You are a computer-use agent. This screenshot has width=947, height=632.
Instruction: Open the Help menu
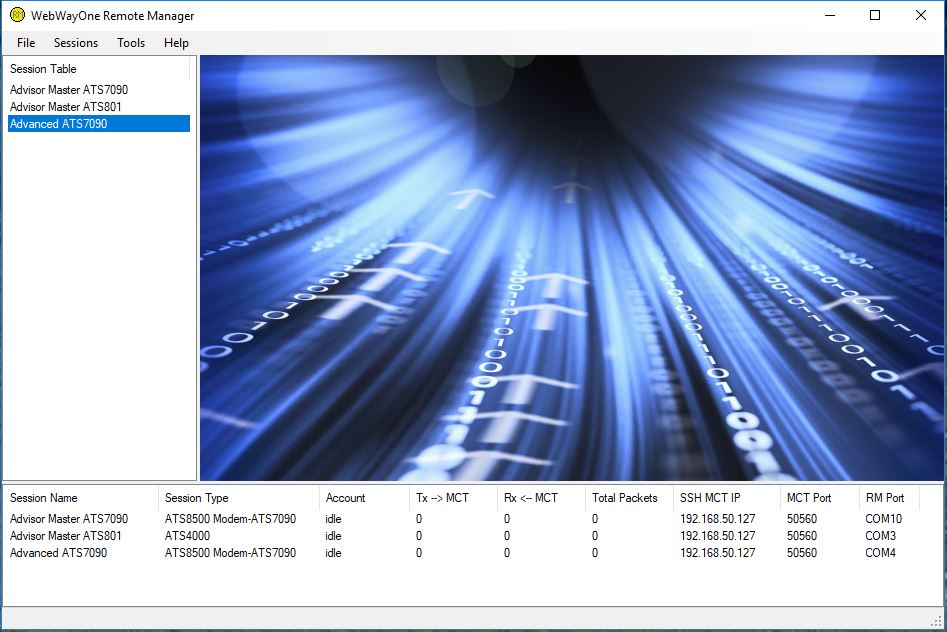(176, 43)
